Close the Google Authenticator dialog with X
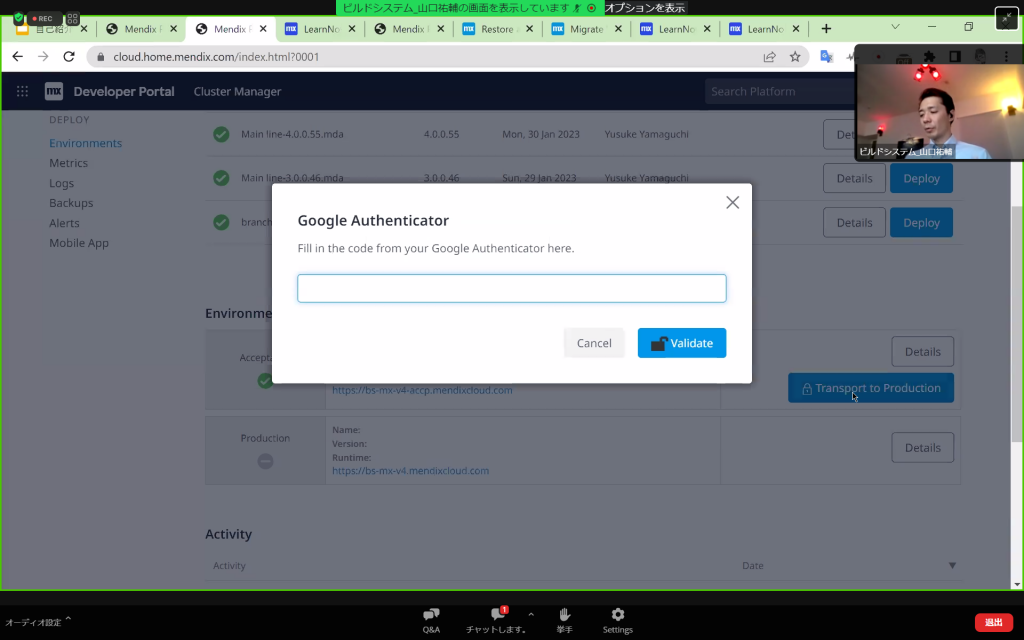 point(732,203)
